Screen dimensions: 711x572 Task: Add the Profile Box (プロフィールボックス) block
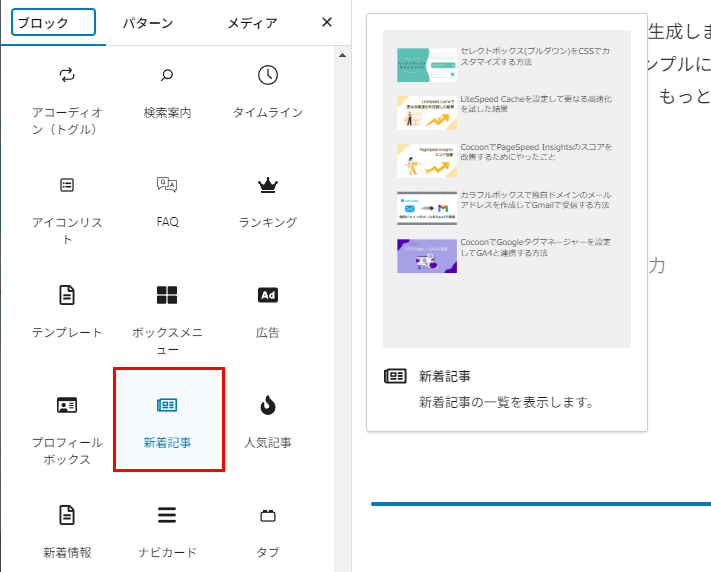67,425
